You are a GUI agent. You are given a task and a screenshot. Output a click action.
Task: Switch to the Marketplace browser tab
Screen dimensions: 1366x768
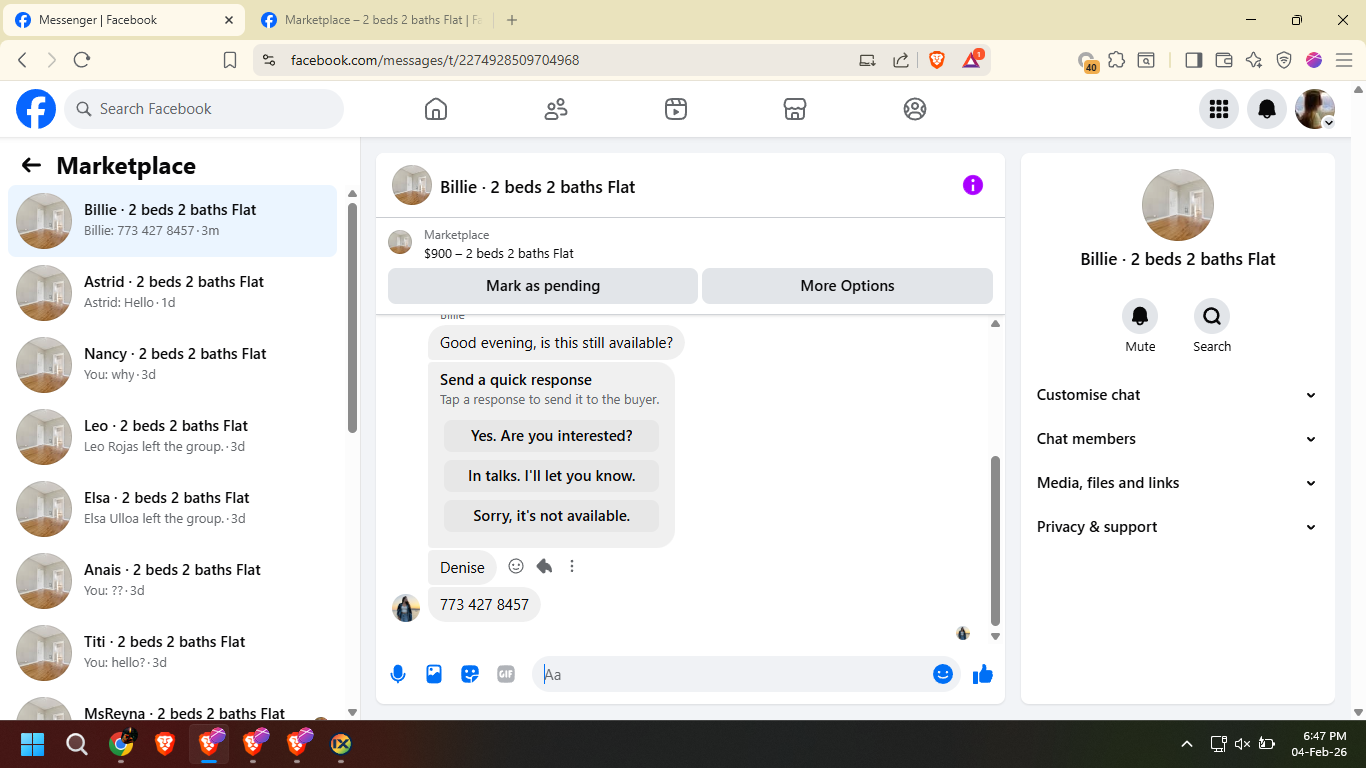[x=370, y=20]
